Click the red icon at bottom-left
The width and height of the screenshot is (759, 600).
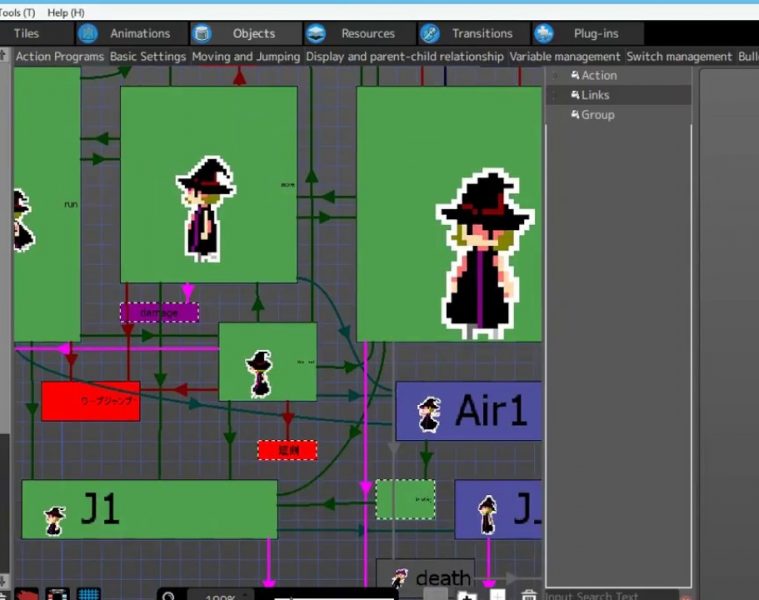(27, 594)
